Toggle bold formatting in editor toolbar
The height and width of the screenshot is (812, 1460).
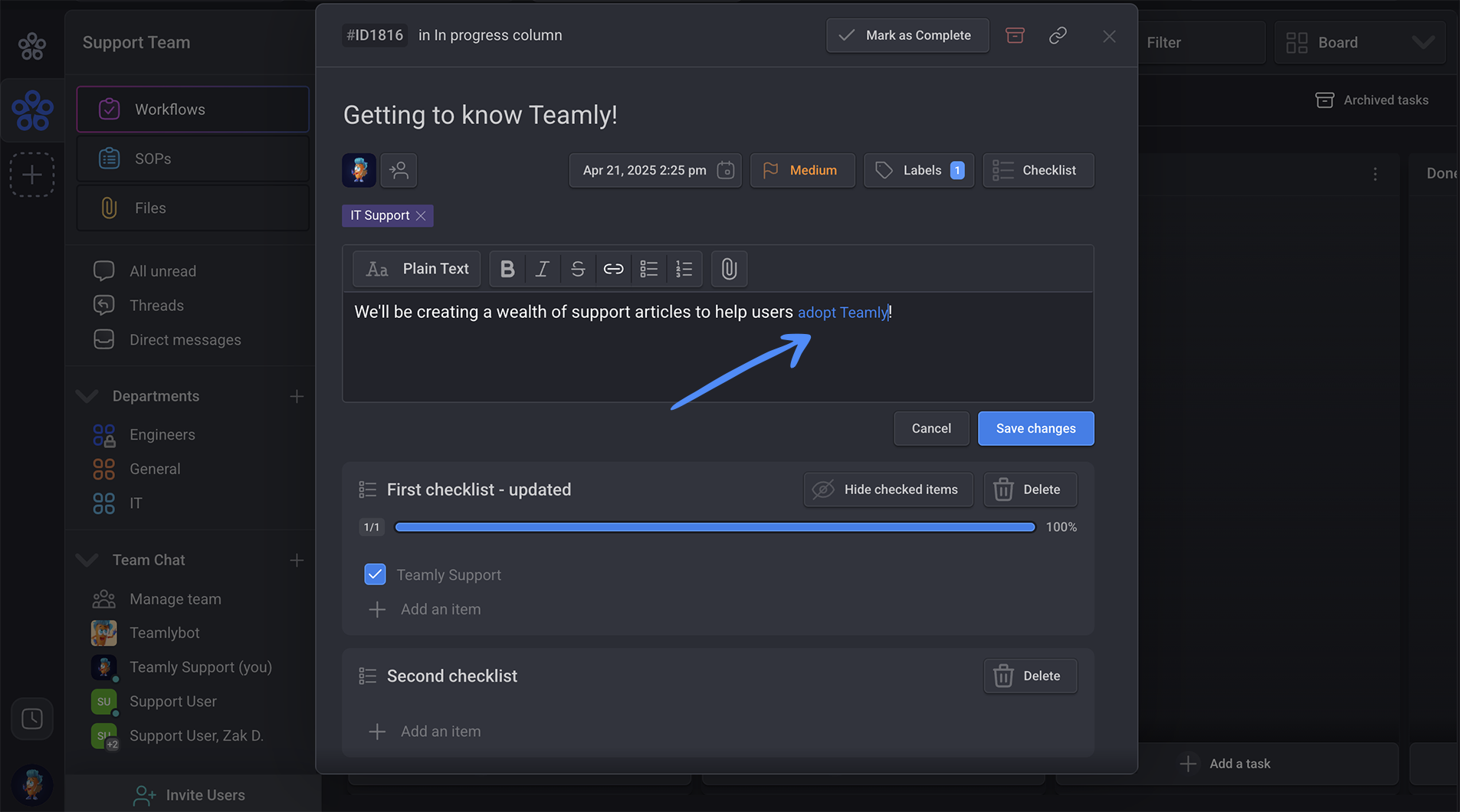coord(507,269)
